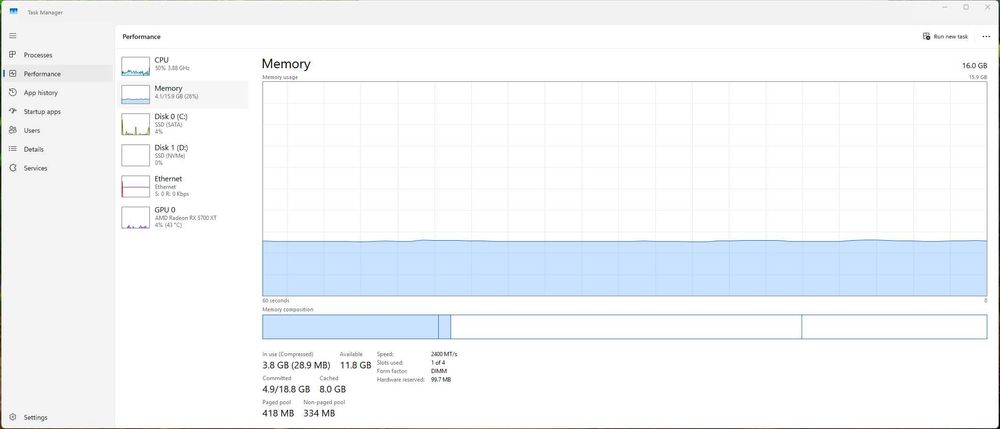The image size is (1000, 429).
Task: Click the 15.9 GB graph scale label
Action: pos(978,77)
